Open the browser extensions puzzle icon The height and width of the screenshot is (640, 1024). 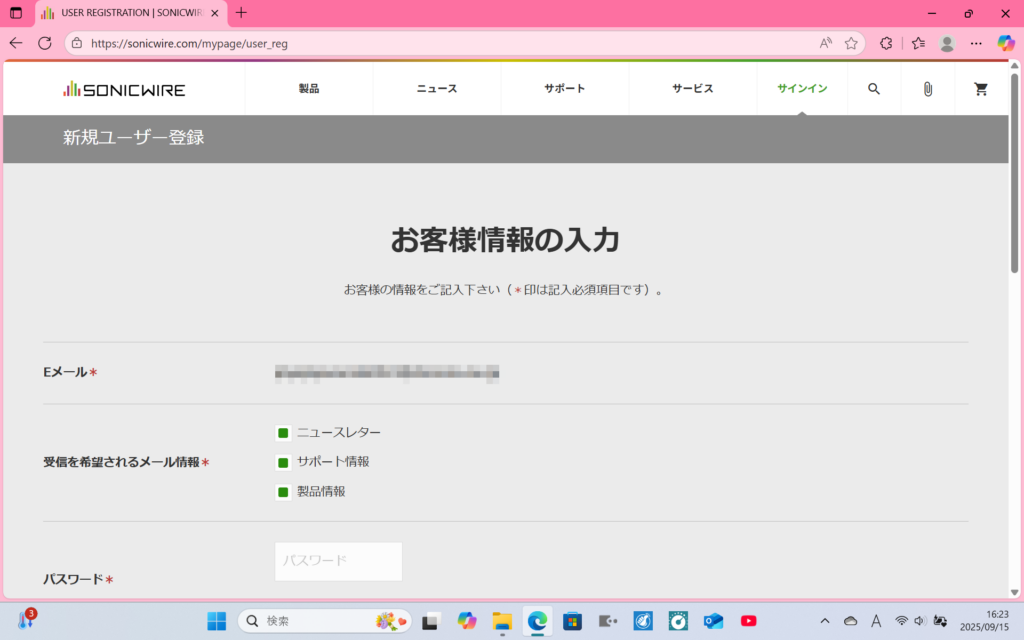point(886,43)
